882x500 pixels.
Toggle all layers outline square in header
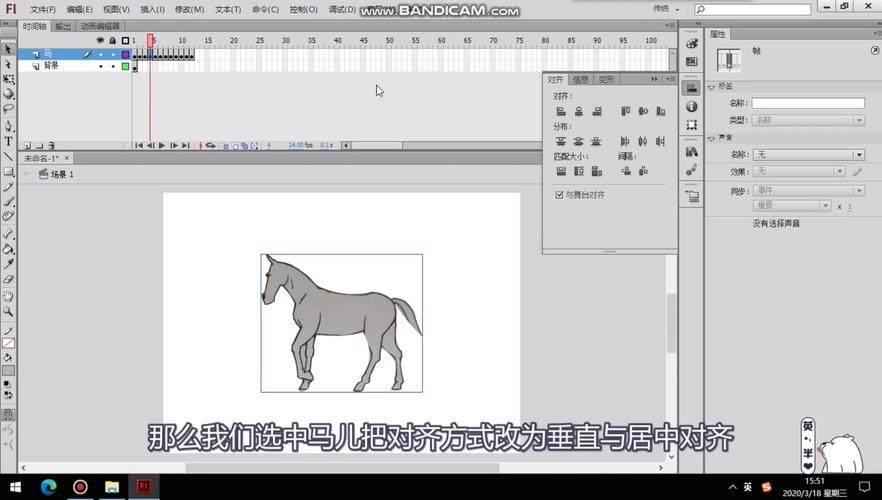(125, 40)
